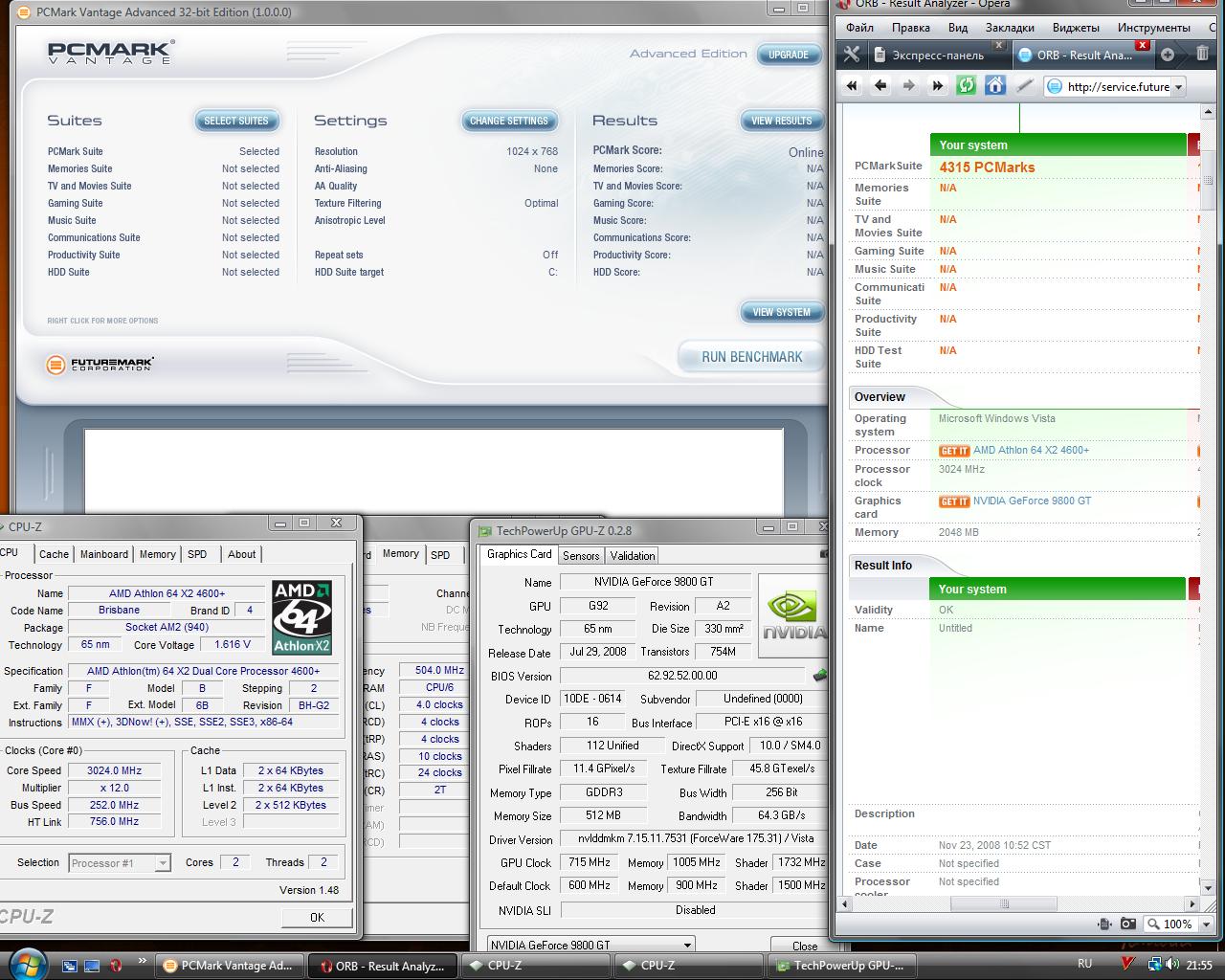This screenshot has width=1225, height=980.
Task: Click the volume icon in system tray
Action: pyautogui.click(x=1172, y=965)
